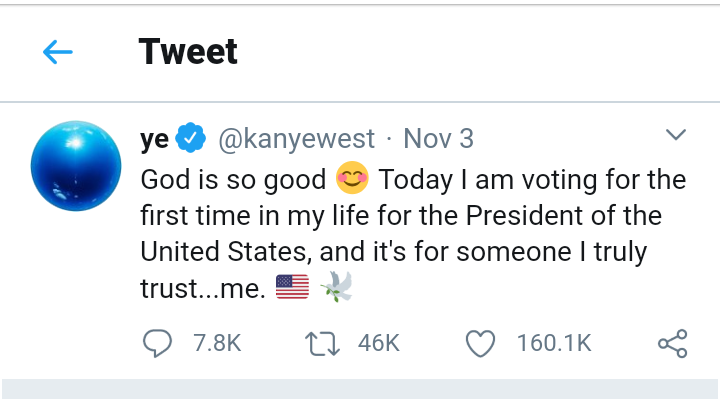View the 7.8K replies count

215,344
